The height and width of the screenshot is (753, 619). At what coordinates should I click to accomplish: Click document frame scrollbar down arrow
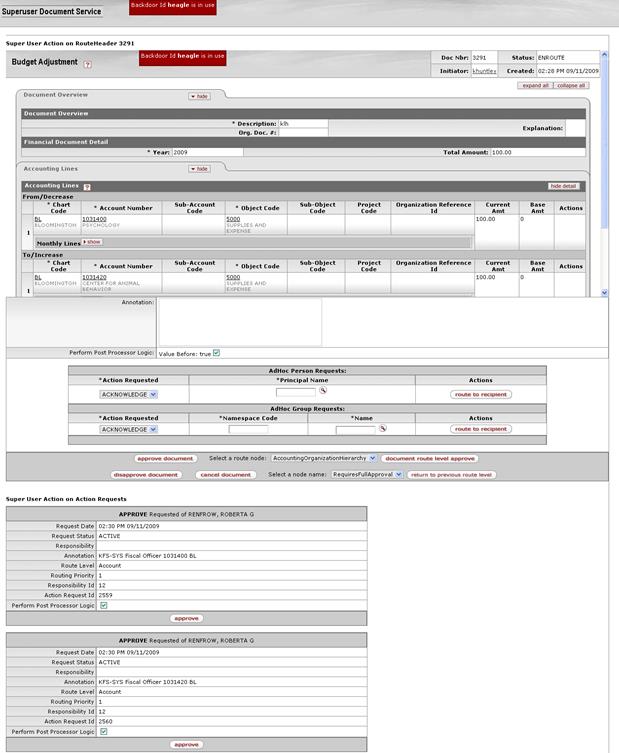click(604, 292)
